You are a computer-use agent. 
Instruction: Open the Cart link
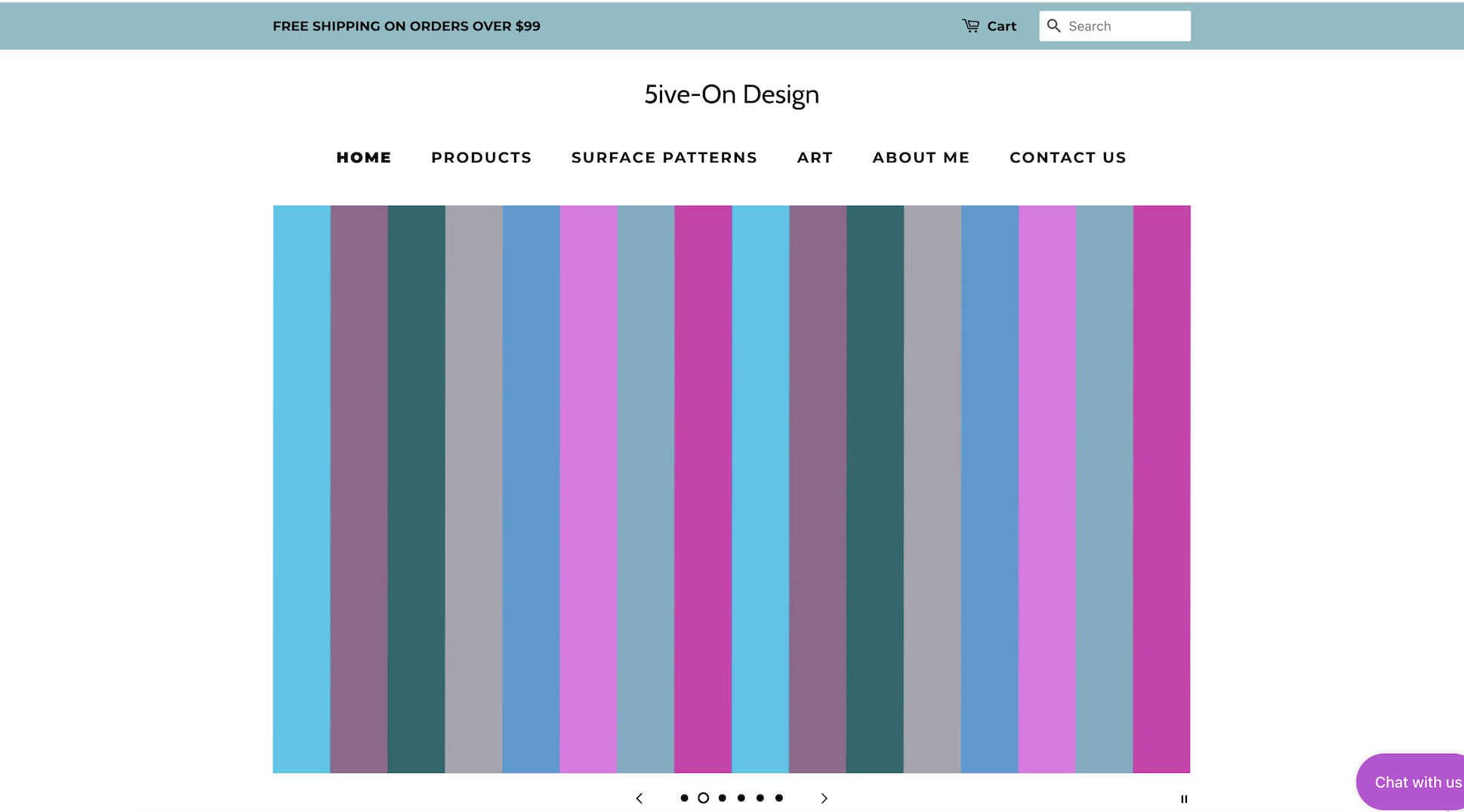[x=1001, y=26]
